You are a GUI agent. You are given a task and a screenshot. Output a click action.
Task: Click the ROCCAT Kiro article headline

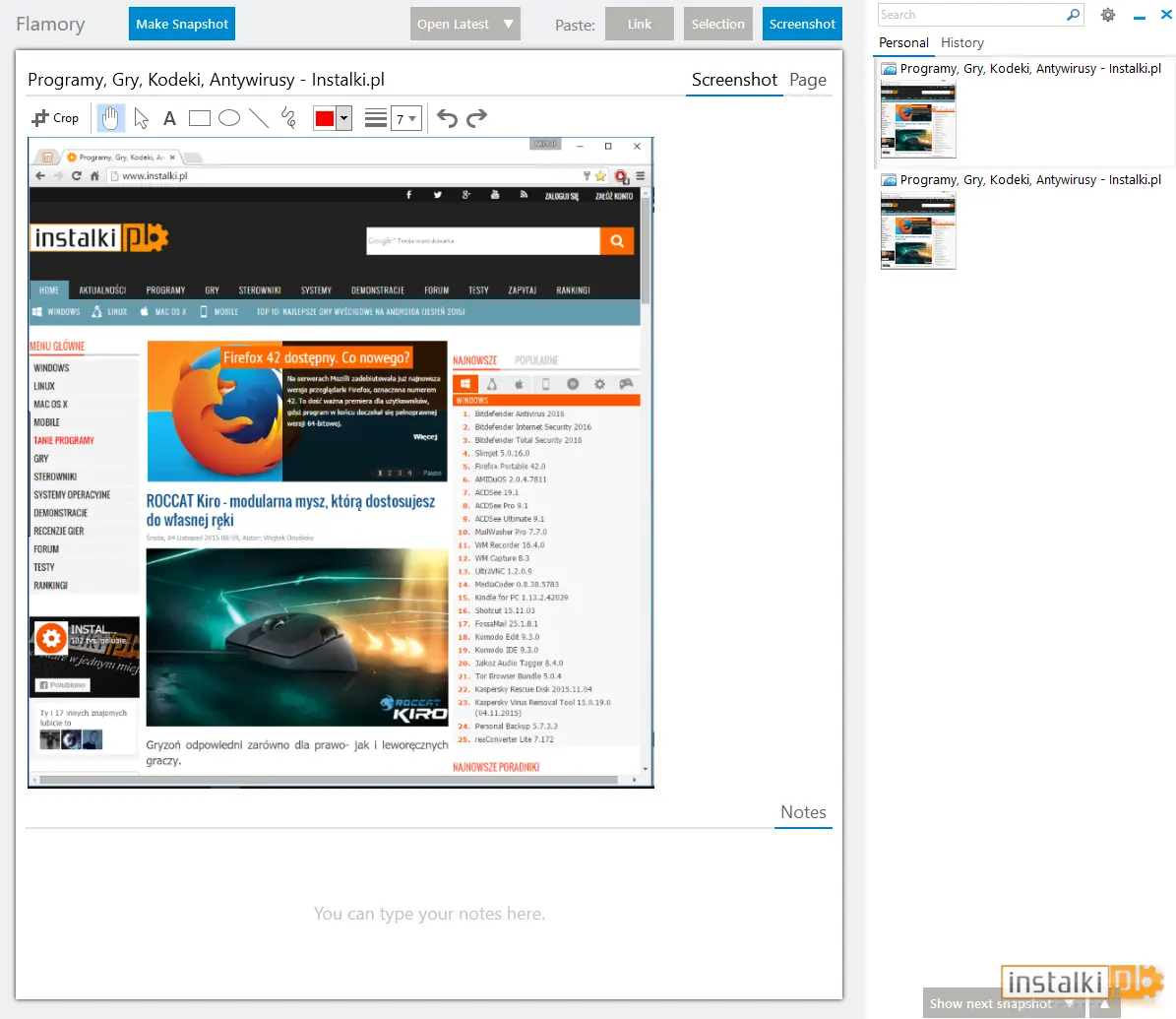(290, 510)
